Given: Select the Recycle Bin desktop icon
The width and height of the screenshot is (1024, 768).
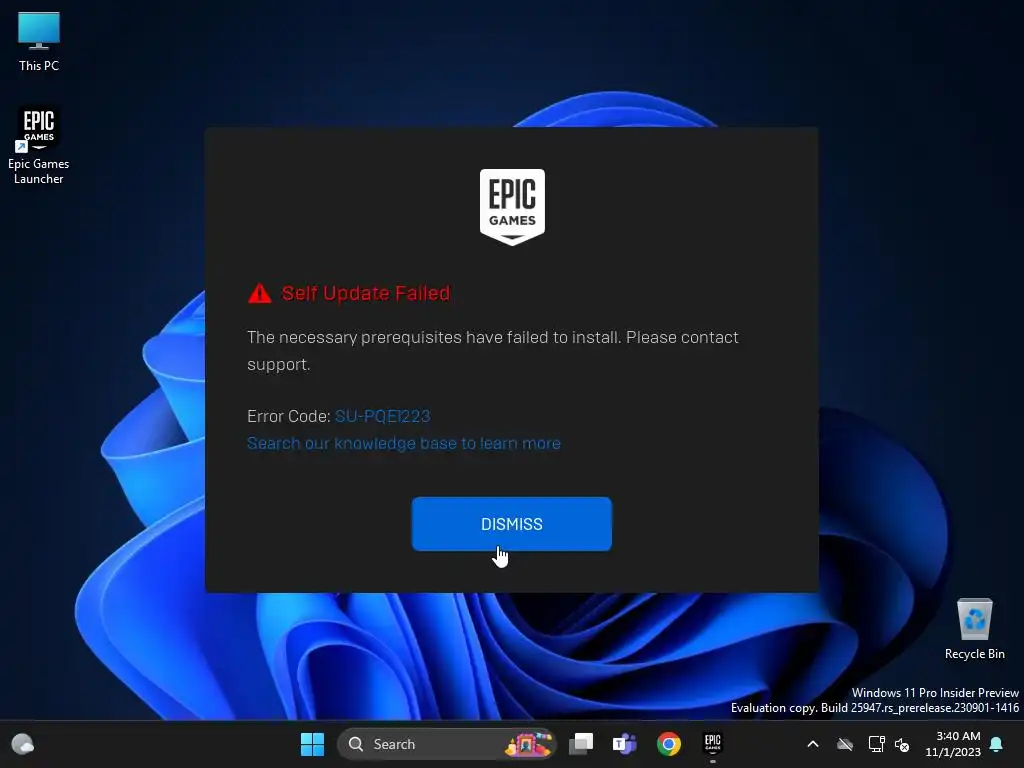Looking at the screenshot, I should pos(974,629).
